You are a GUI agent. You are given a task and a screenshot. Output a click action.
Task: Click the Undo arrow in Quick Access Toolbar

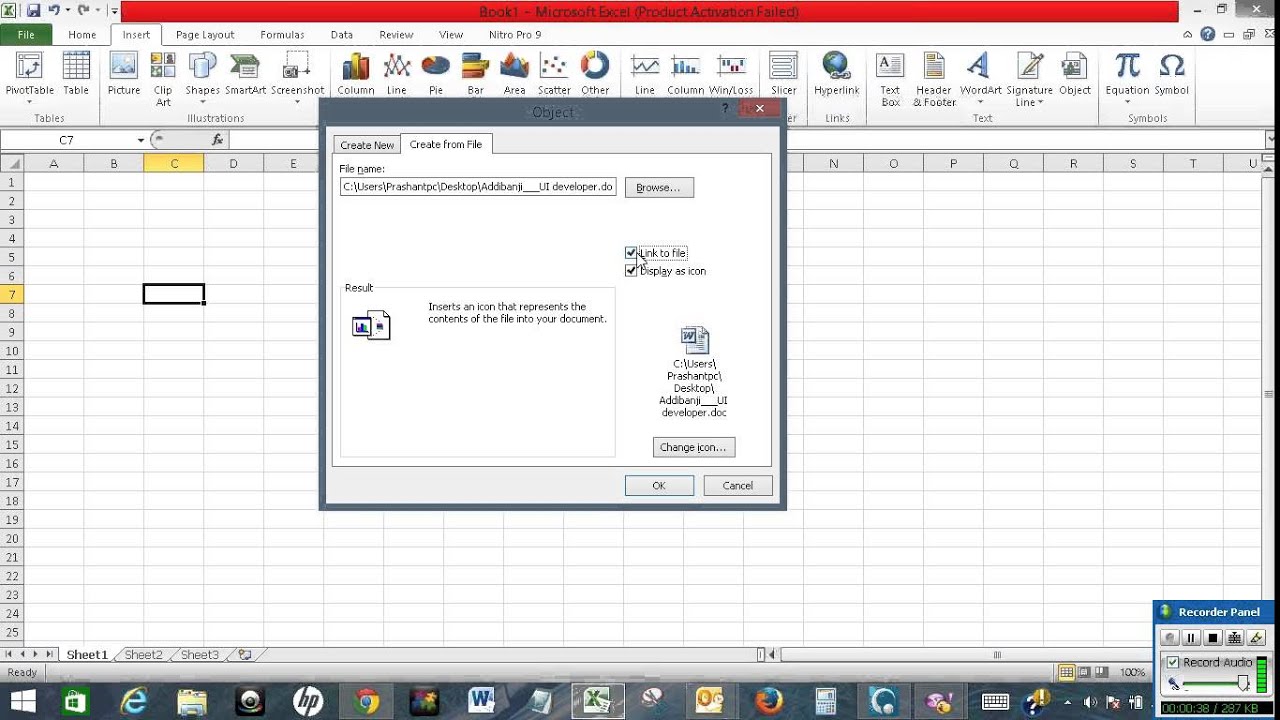(x=54, y=11)
